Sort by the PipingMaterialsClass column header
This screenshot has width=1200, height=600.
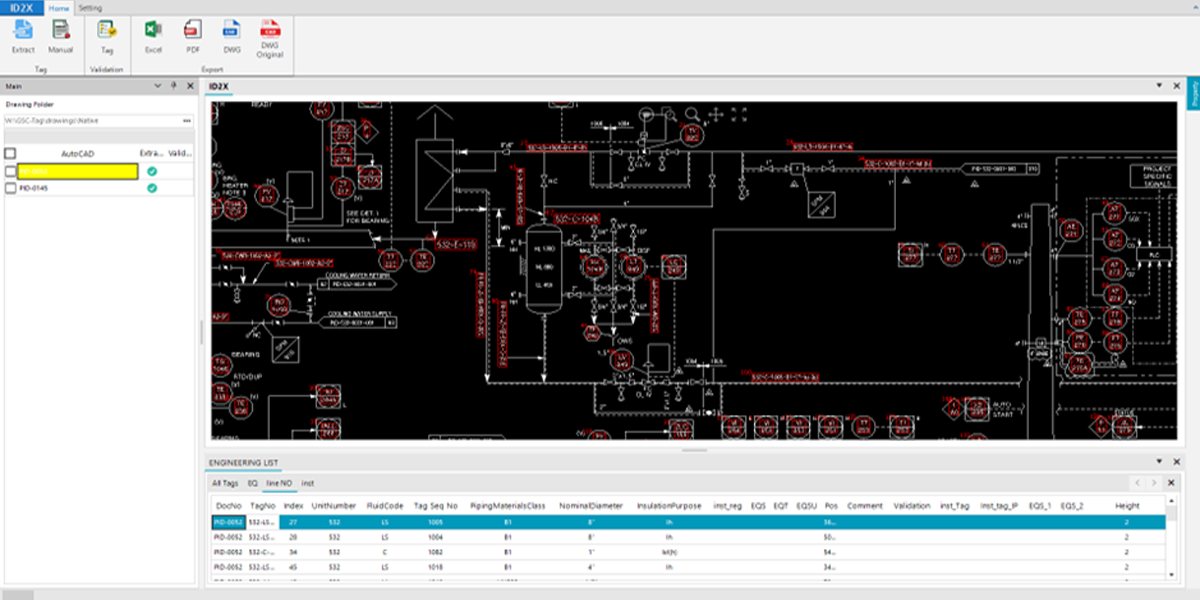pos(508,506)
